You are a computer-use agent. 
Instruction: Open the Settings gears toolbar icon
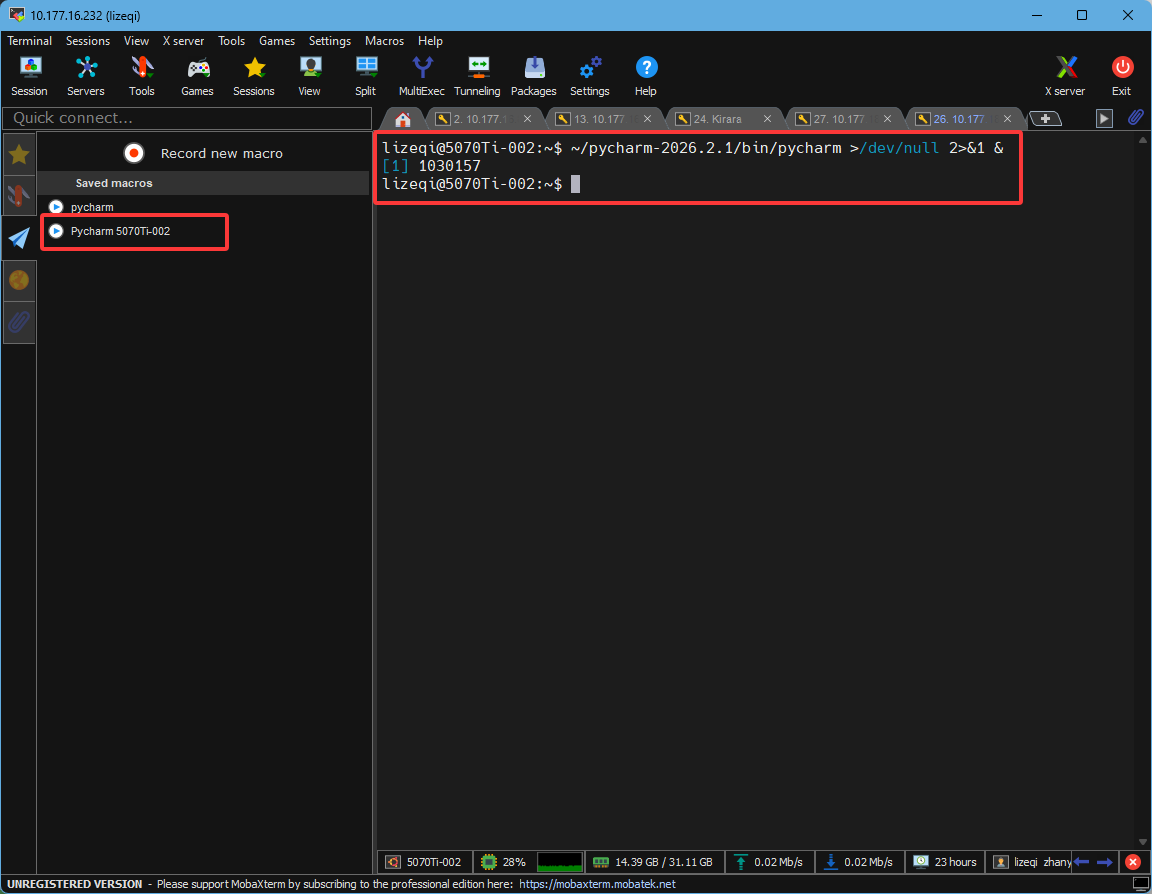tap(590, 76)
